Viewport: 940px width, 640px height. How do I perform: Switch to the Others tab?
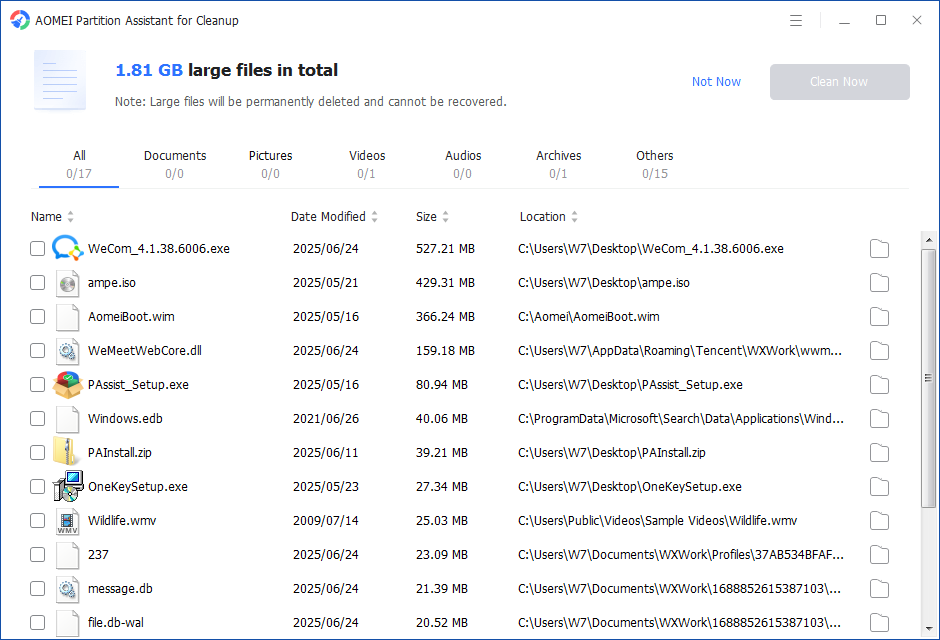[655, 165]
